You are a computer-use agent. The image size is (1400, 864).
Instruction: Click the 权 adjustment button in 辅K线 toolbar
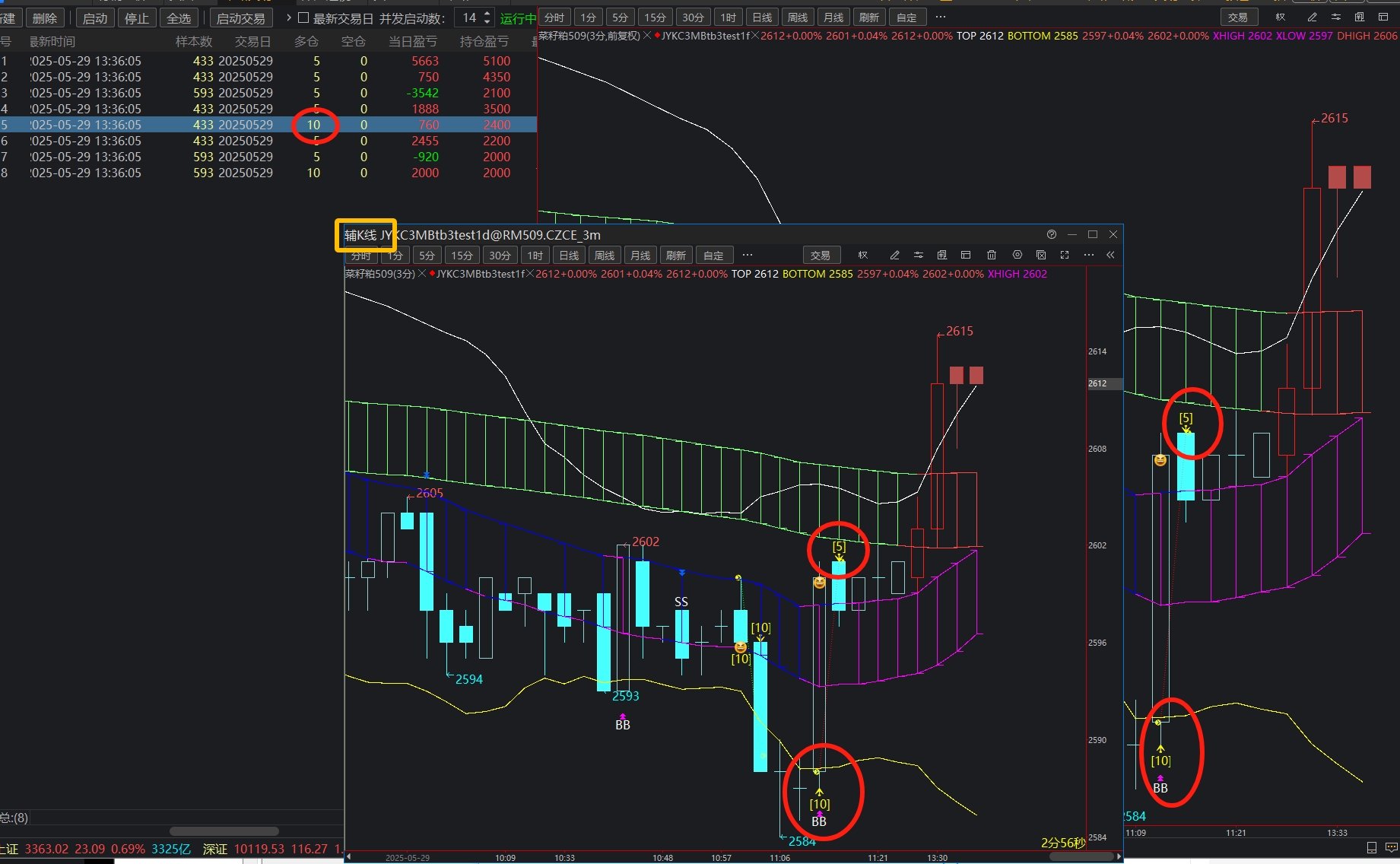click(x=862, y=256)
